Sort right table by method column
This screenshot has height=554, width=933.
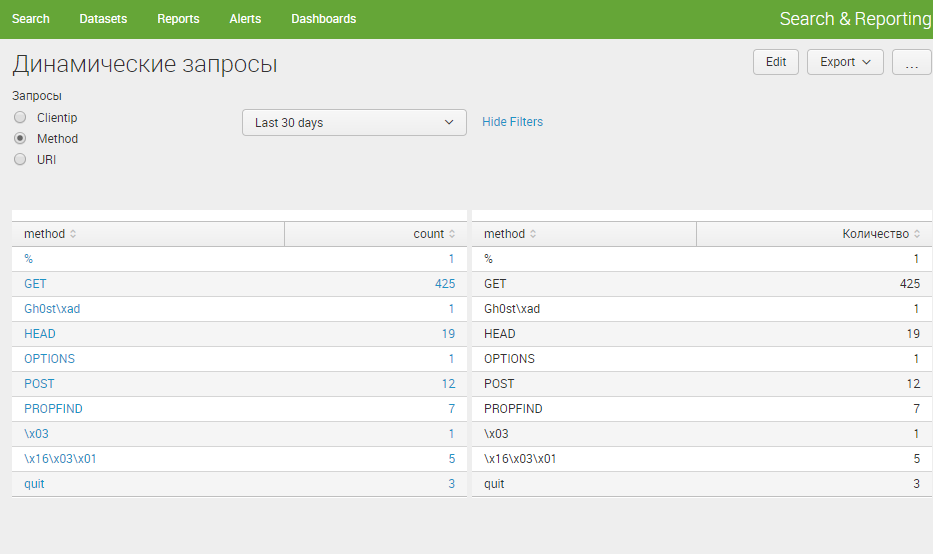(x=510, y=234)
